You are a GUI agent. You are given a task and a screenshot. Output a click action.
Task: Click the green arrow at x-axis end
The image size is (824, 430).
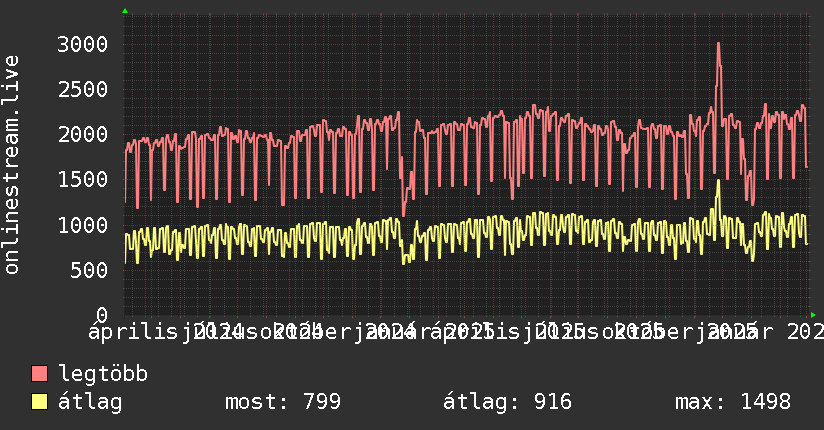(x=813, y=315)
